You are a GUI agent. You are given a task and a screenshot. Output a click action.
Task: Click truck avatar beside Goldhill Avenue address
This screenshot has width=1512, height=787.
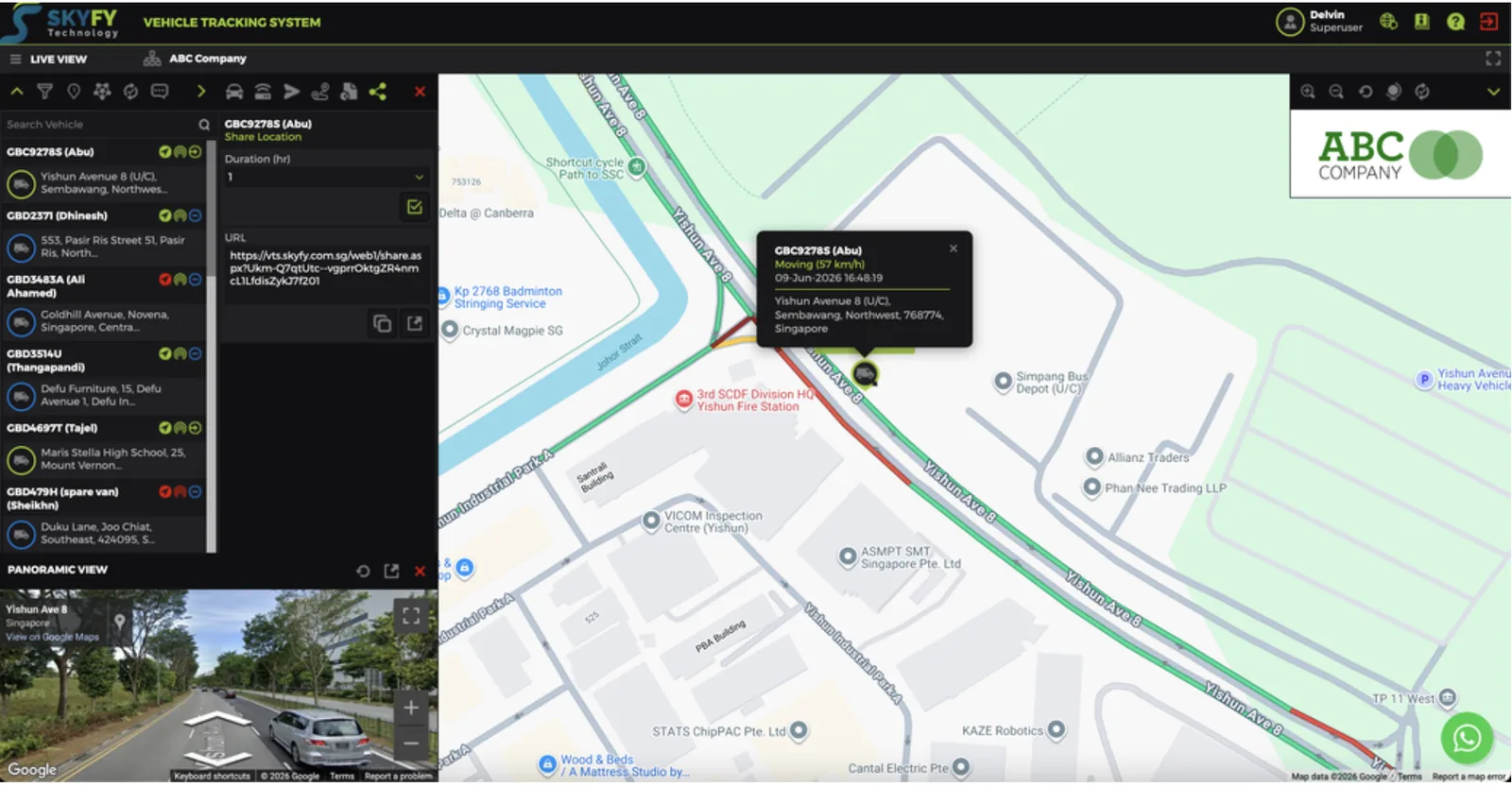(x=21, y=322)
